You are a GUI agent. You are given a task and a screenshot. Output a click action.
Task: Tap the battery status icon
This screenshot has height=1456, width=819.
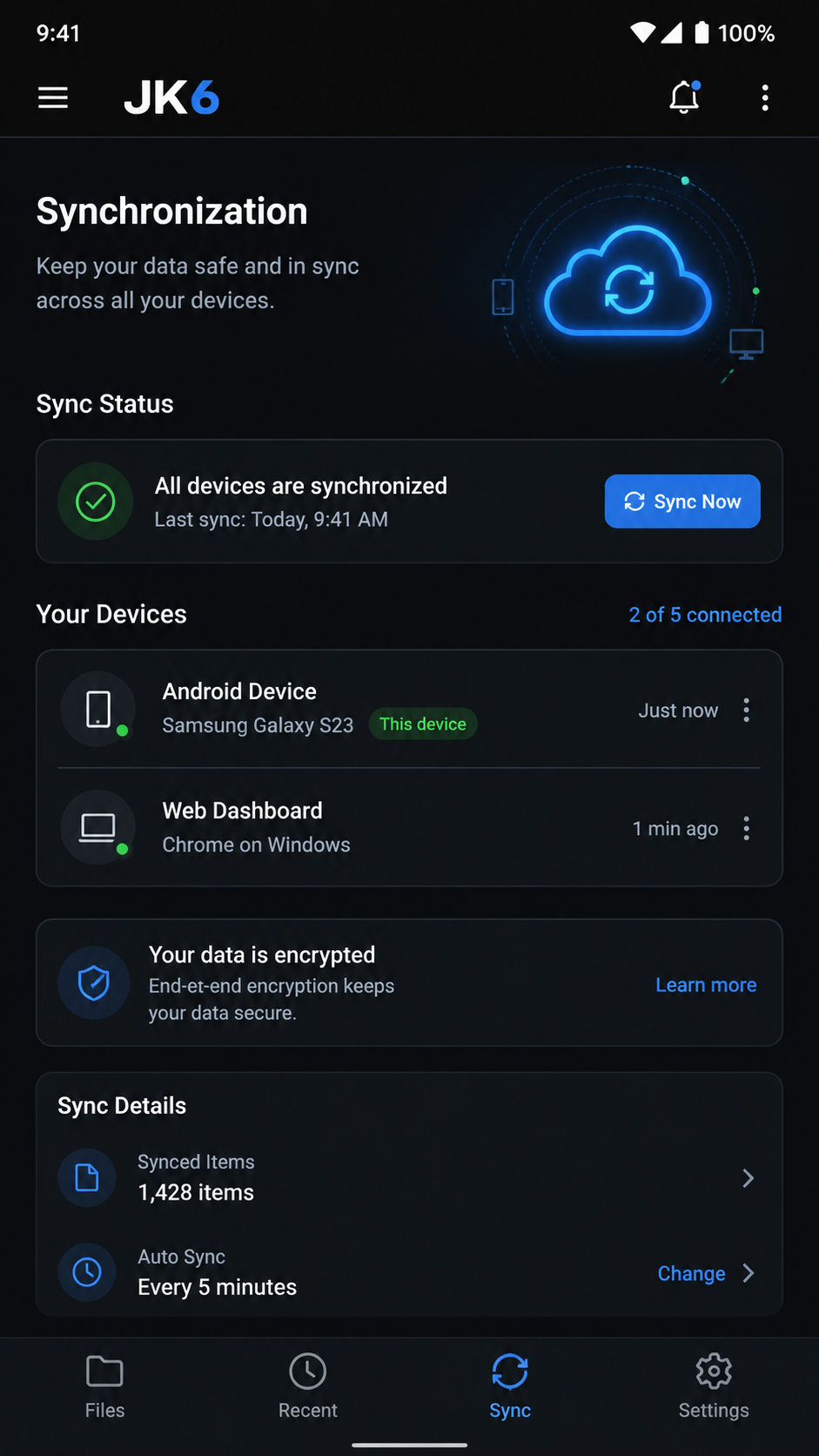[702, 33]
